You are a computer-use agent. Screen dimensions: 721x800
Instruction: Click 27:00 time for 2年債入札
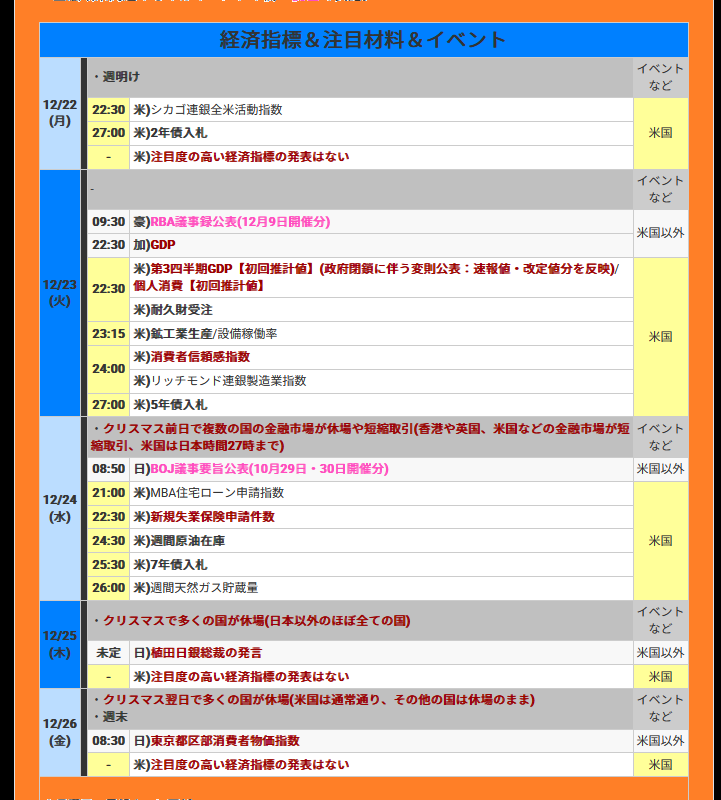(x=109, y=133)
